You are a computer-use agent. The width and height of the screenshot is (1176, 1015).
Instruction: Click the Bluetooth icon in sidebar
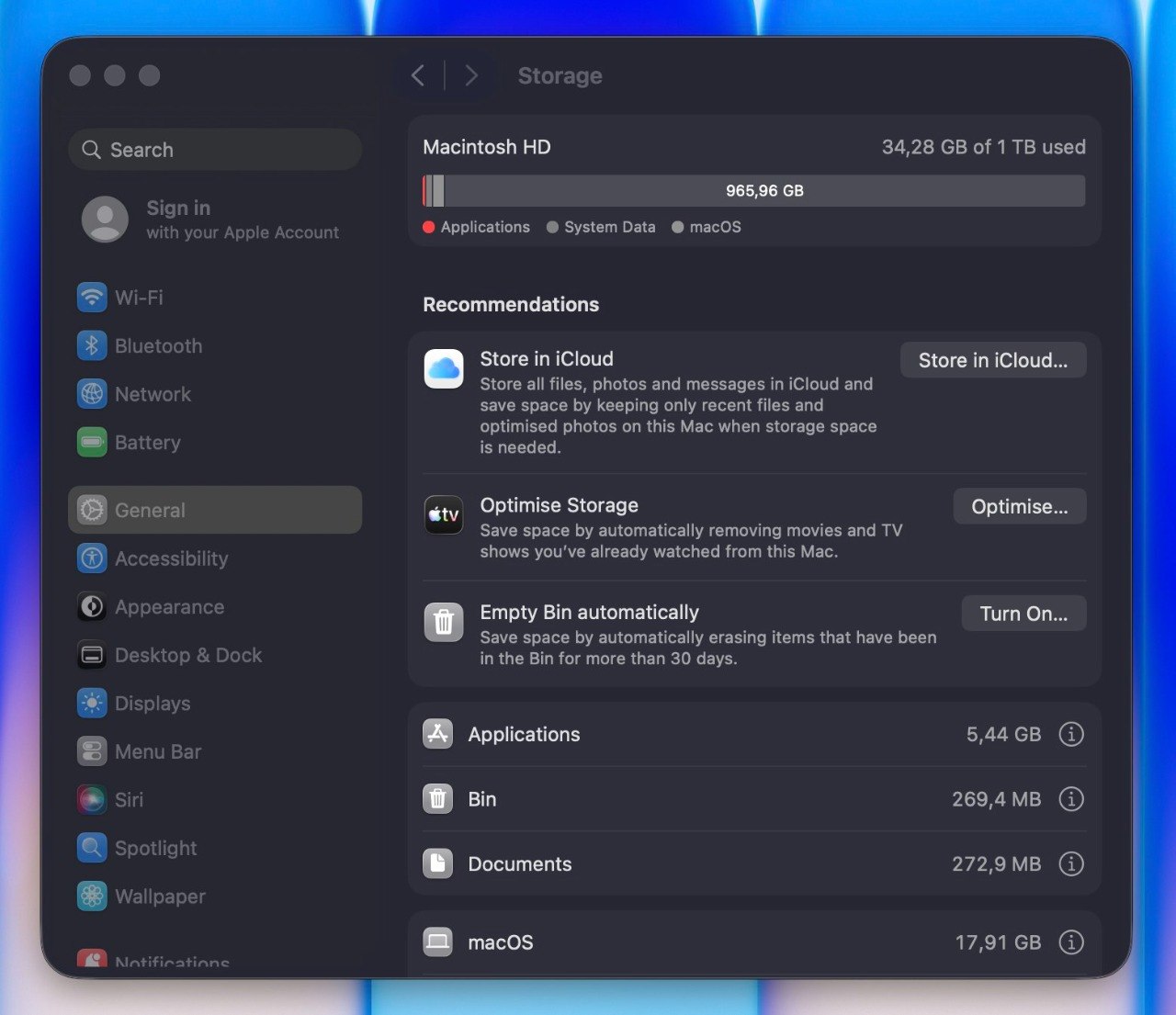92,345
